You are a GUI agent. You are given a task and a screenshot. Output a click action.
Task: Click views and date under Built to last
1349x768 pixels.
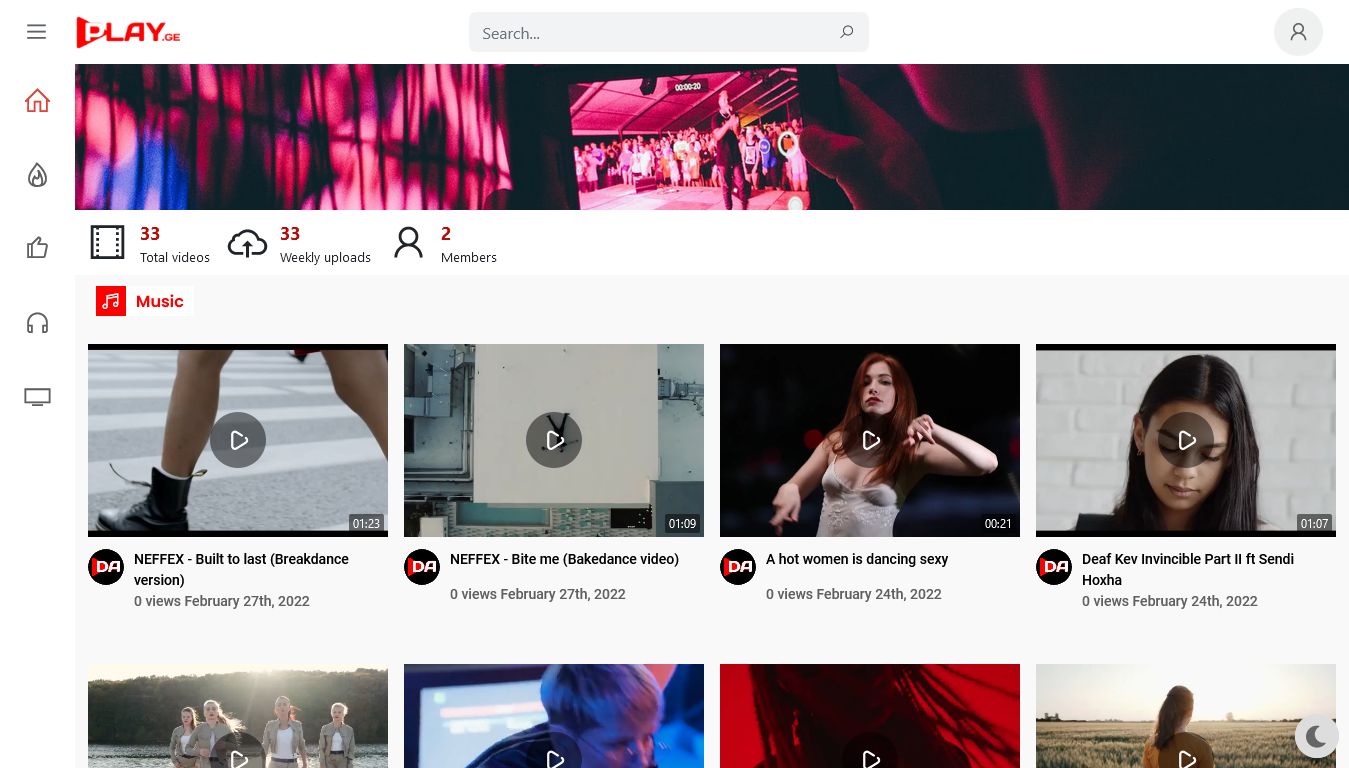tap(222, 601)
